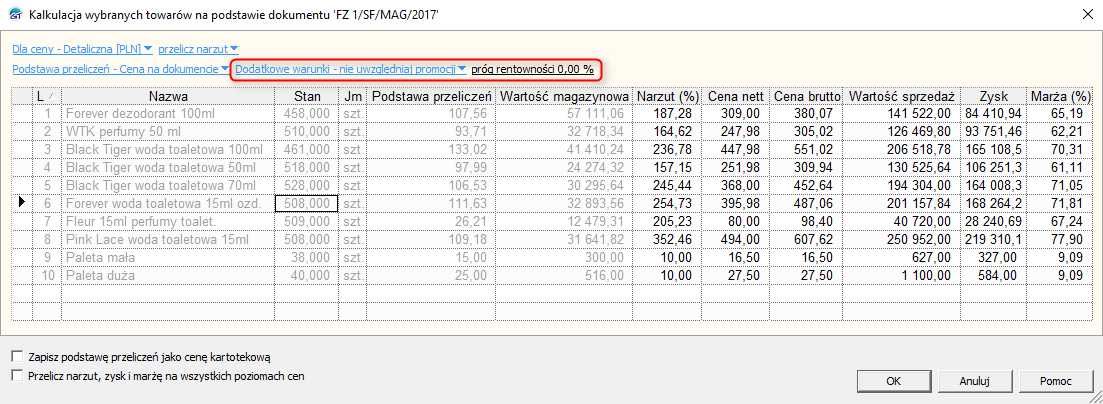The image size is (1103, 404).
Task: Click Narzut value '352,46'
Action: [672, 239]
